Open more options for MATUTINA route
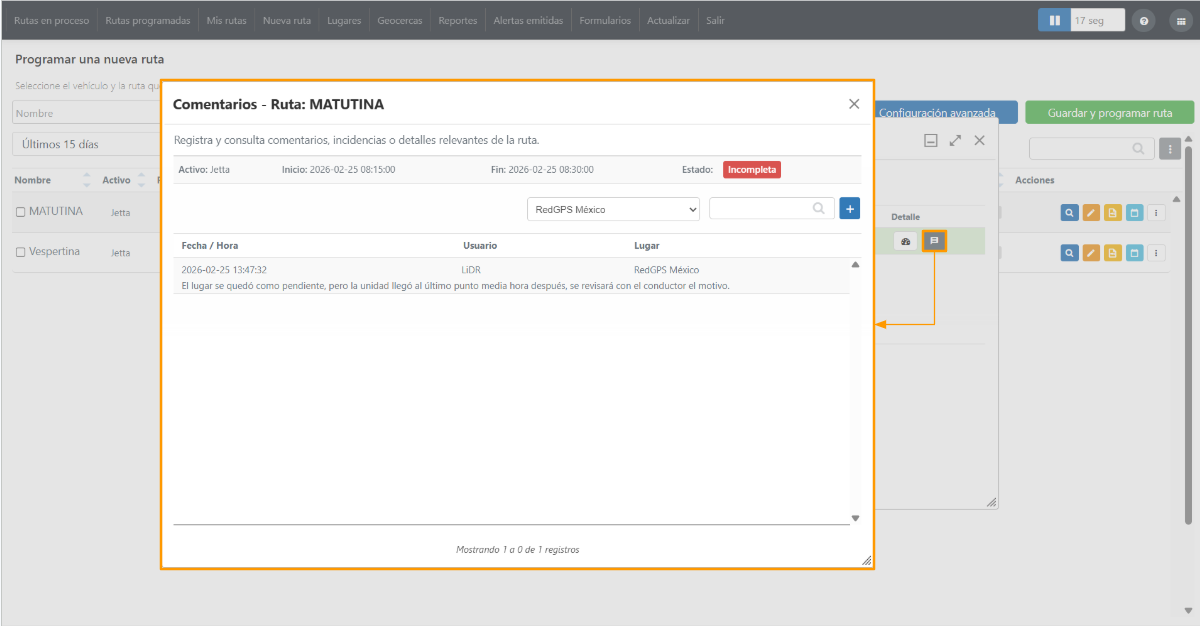Viewport: 1200px width, 626px height. pyautogui.click(x=1157, y=212)
